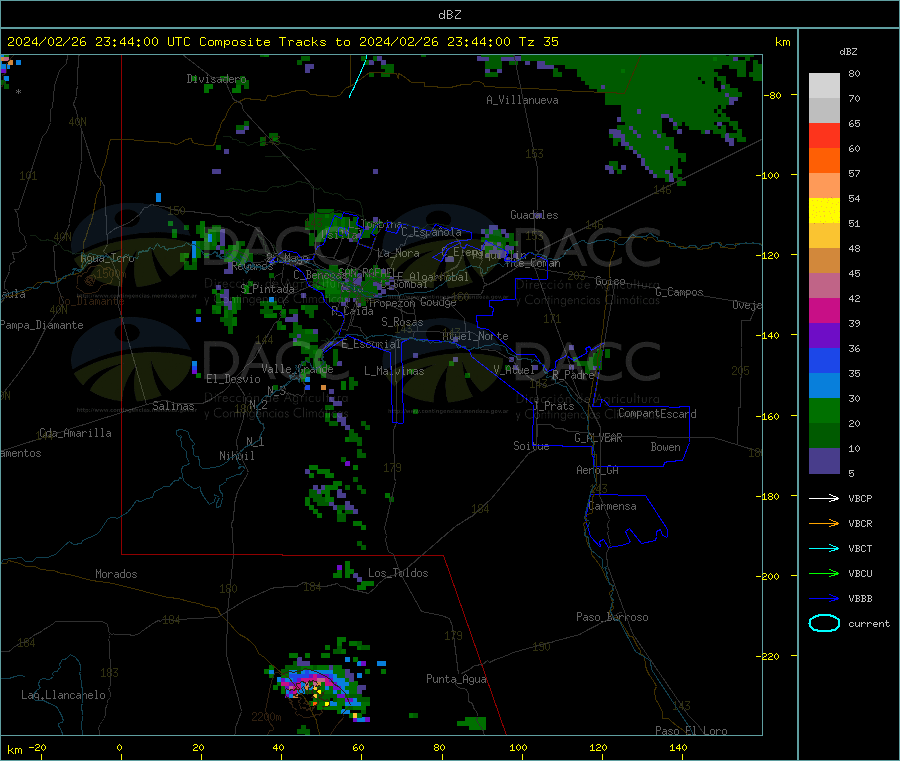Click the Cda_Amarilla map label

(x=75, y=433)
